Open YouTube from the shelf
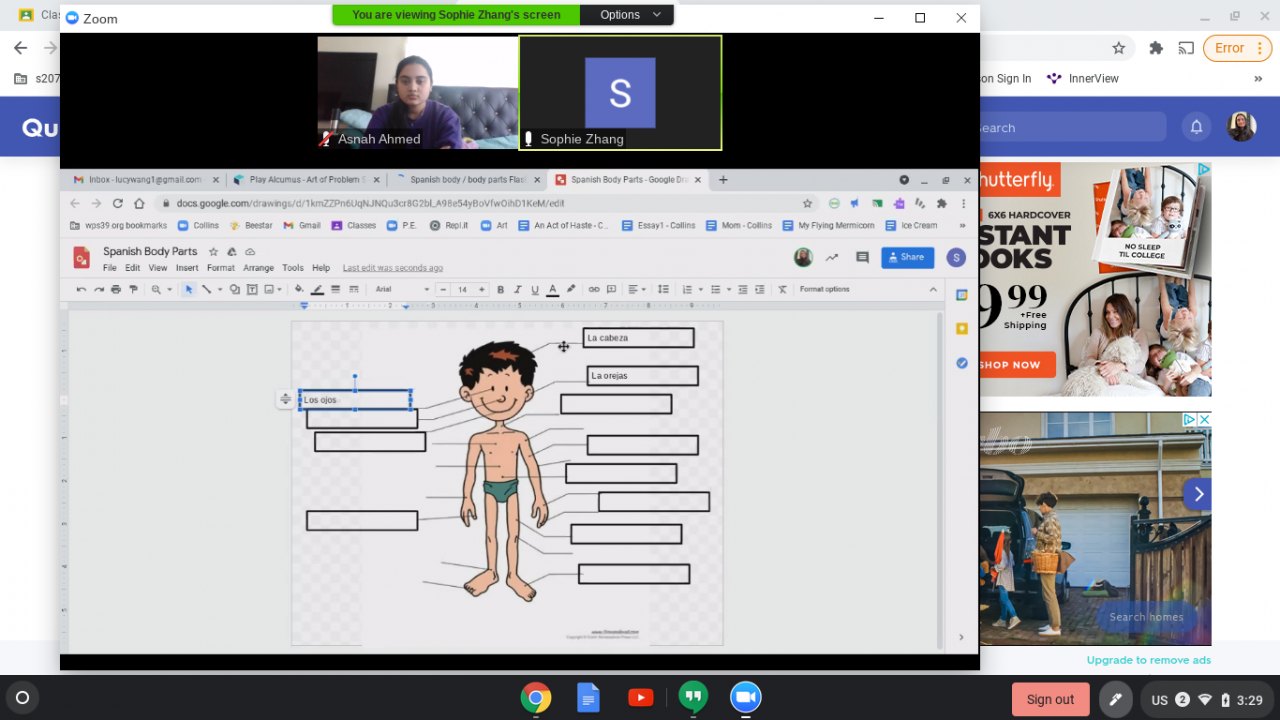Screen dimensions: 1280x720 point(640,698)
